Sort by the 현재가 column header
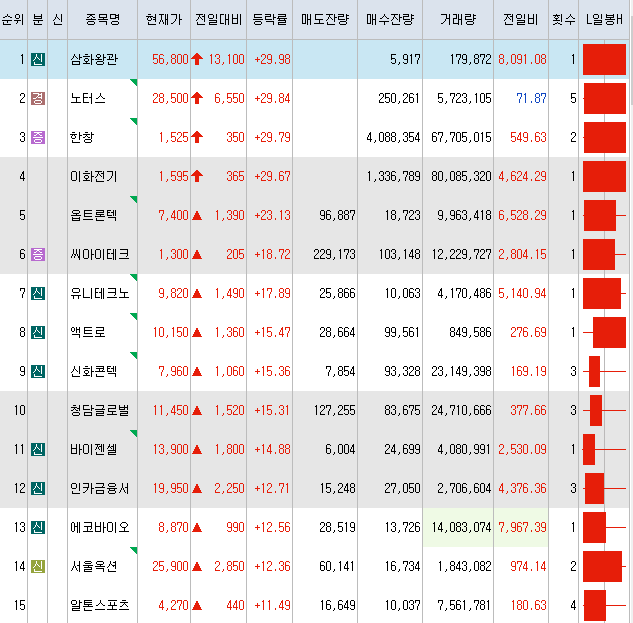 tap(164, 19)
